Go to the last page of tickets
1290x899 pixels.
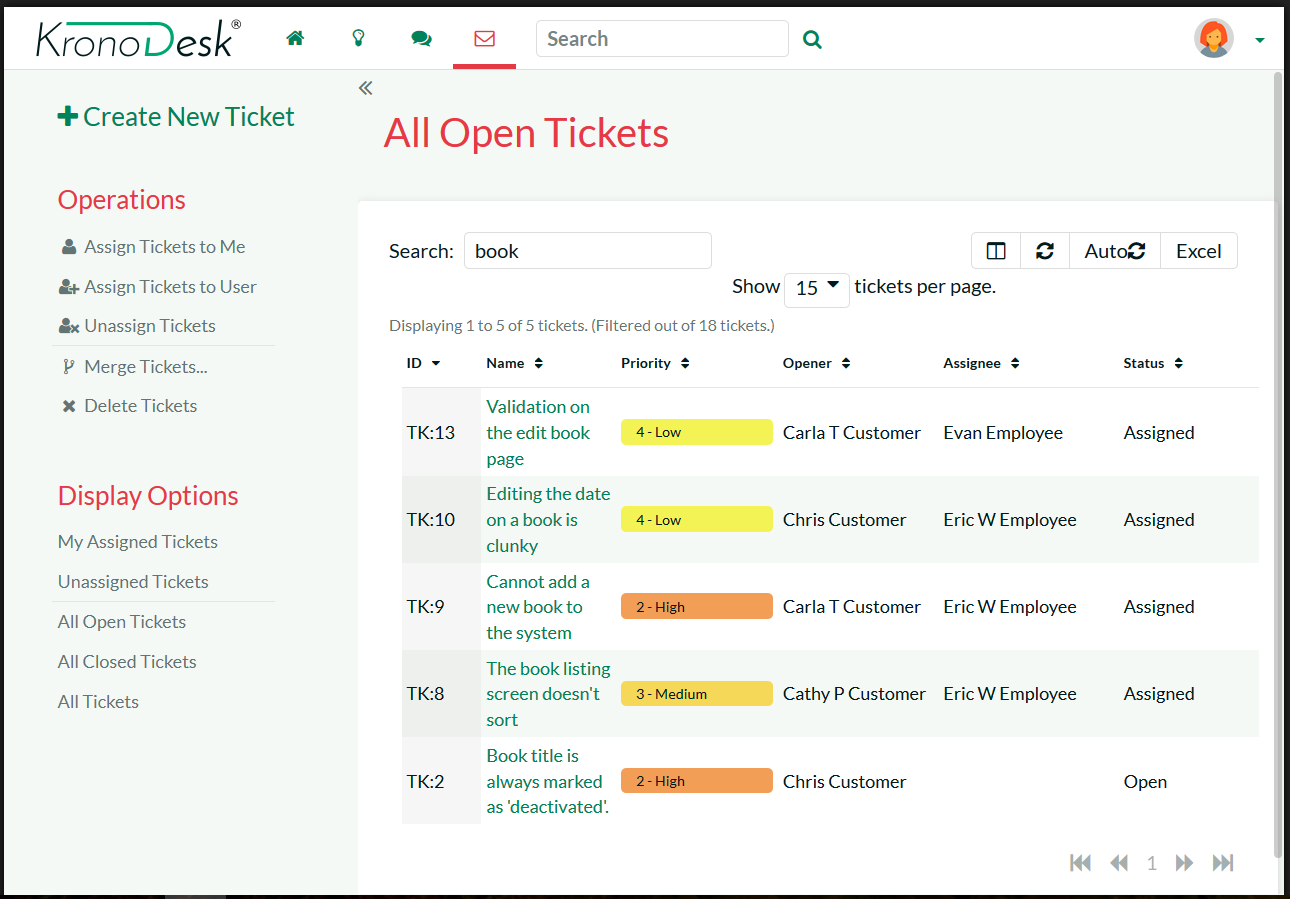[1222, 863]
